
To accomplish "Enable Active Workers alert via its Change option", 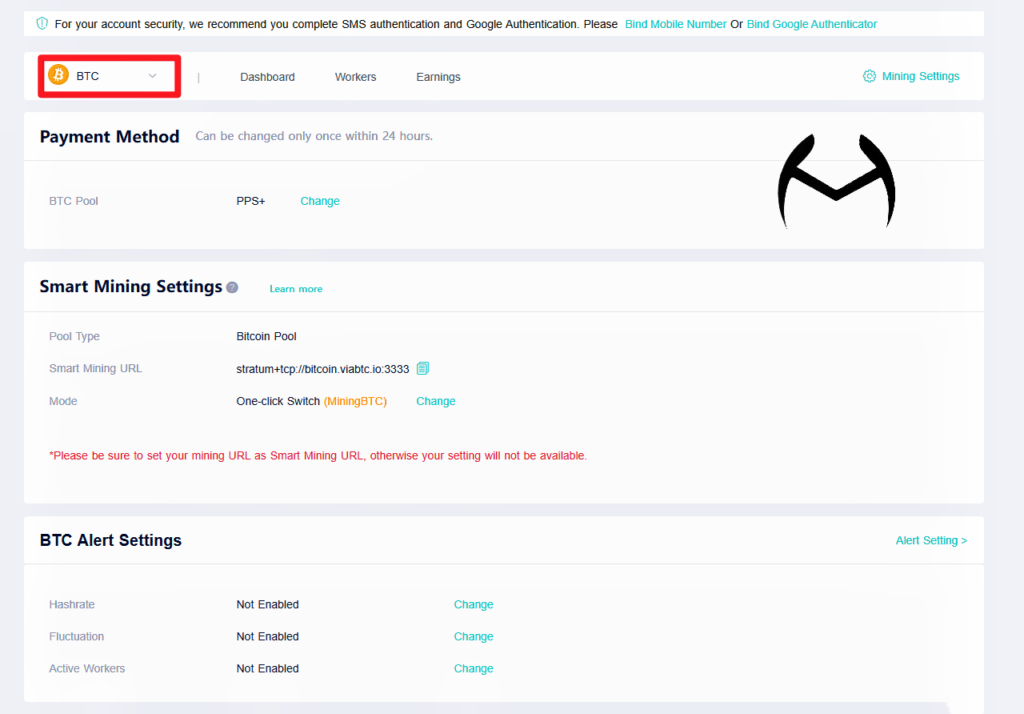I will [473, 668].
